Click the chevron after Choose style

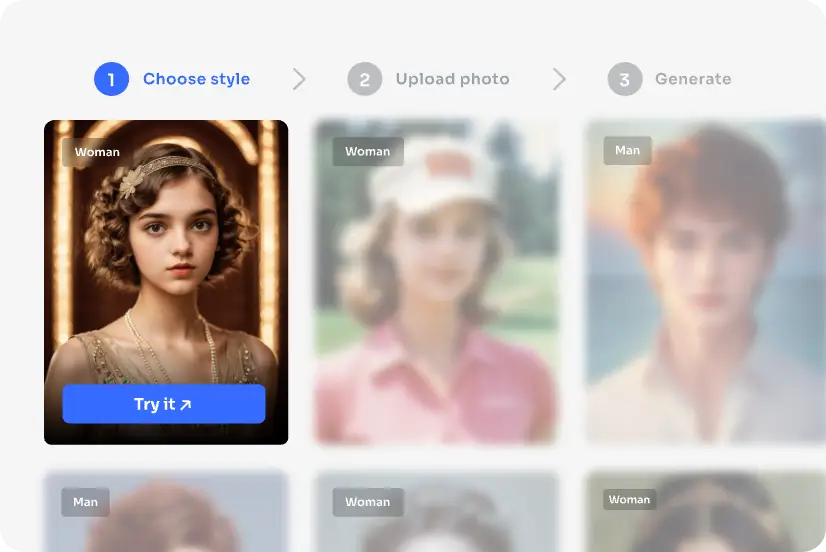coord(299,79)
